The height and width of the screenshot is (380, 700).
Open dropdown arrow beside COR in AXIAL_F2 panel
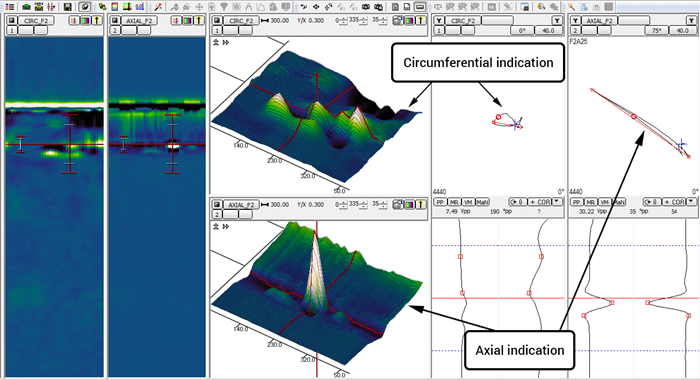pyautogui.click(x=692, y=202)
